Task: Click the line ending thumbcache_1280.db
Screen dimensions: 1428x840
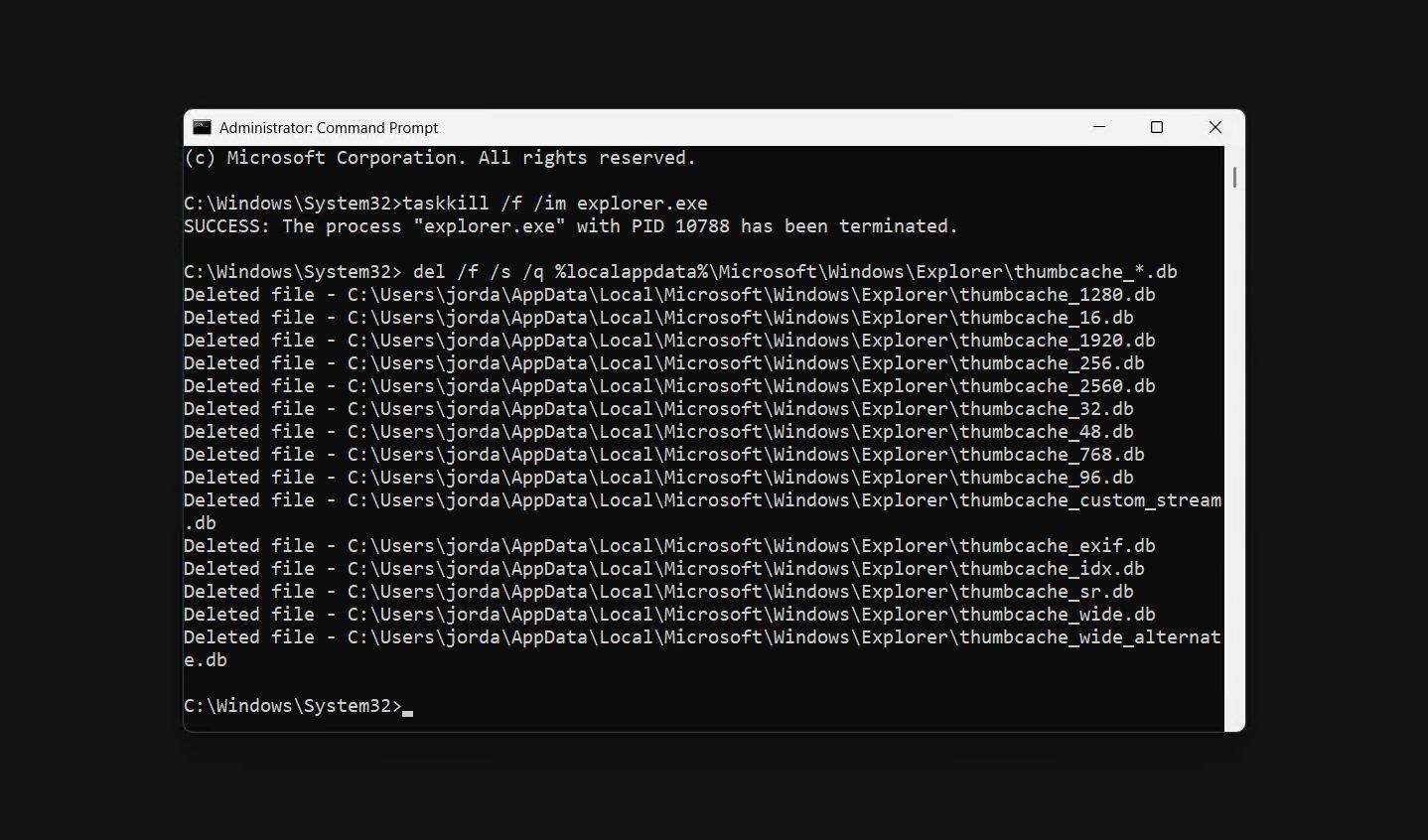Action: coord(669,295)
